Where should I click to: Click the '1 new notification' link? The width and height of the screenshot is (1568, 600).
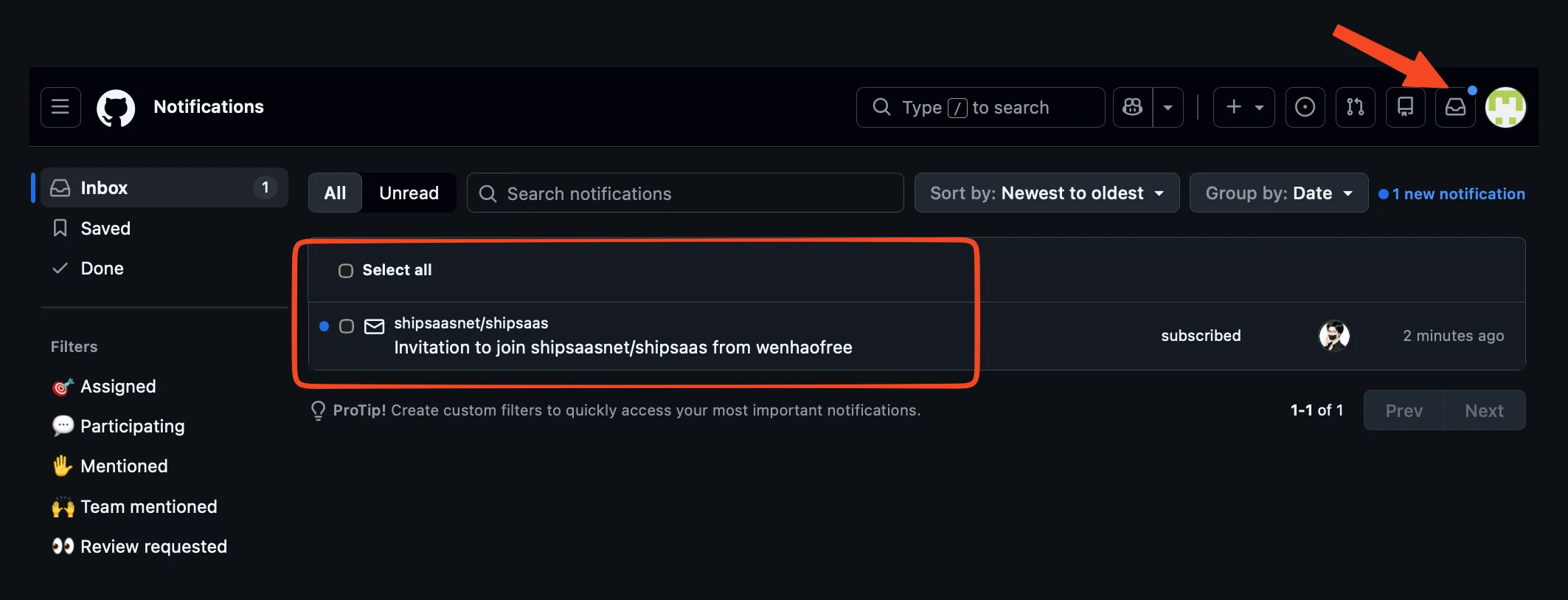[1451, 193]
